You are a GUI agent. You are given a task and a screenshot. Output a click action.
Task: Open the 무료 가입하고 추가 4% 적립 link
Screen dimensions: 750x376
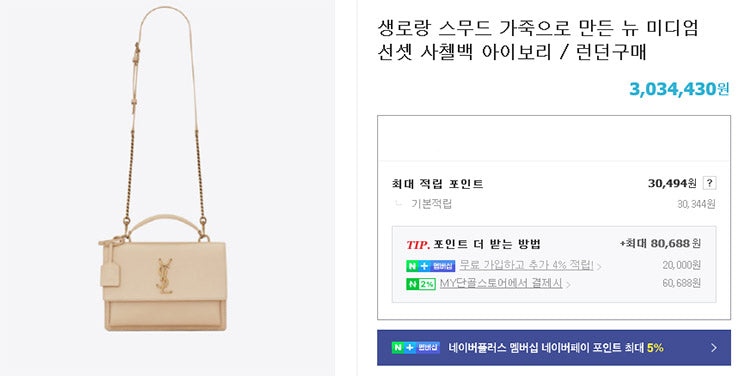click(526, 265)
